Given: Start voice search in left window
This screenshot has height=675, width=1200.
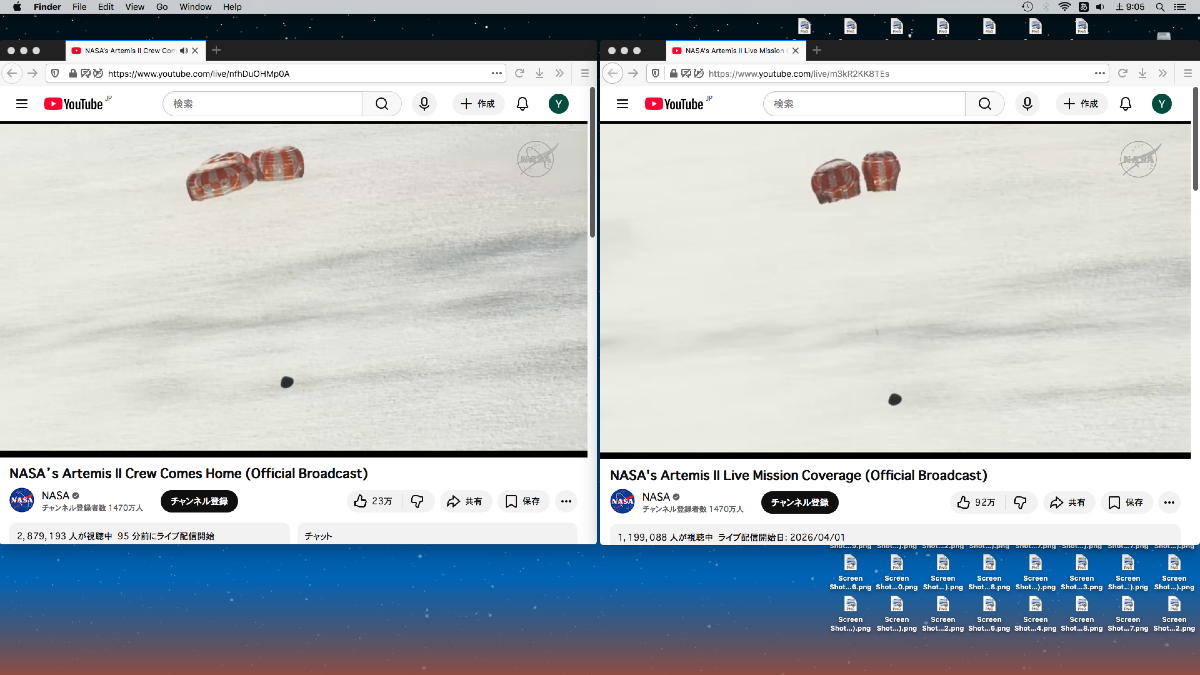Looking at the screenshot, I should (424, 104).
